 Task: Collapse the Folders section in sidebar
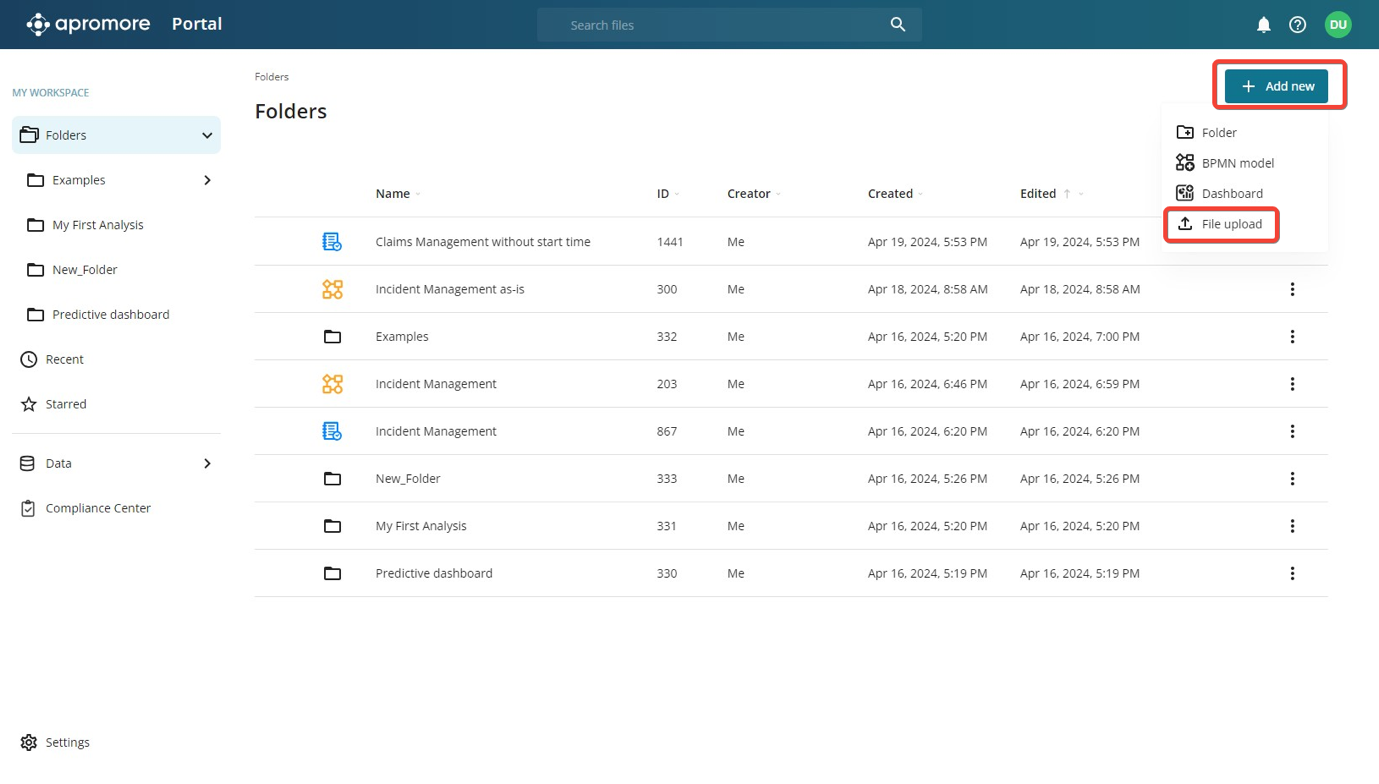207,136
